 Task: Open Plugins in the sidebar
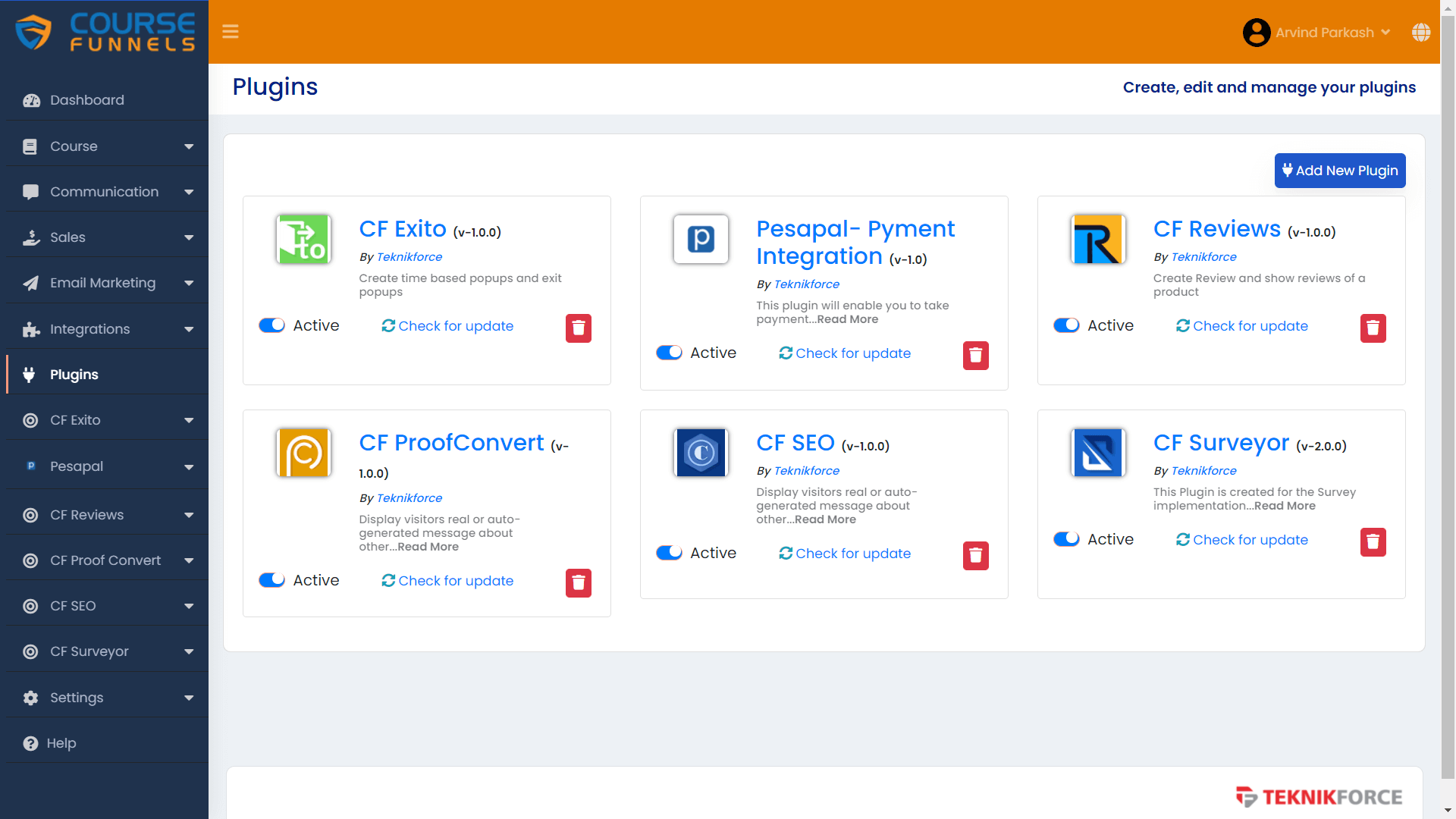(107, 375)
